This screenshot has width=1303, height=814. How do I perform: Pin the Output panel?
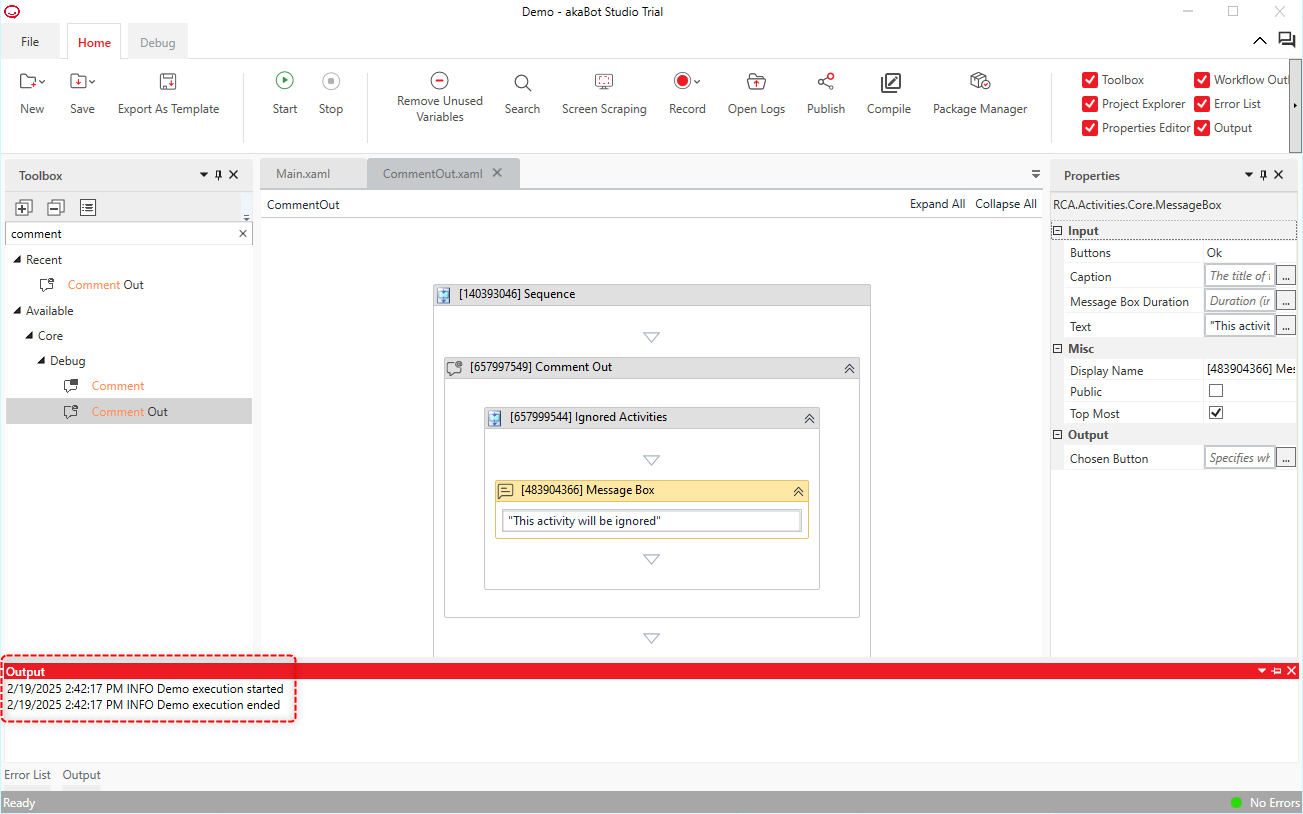tap(1277, 671)
